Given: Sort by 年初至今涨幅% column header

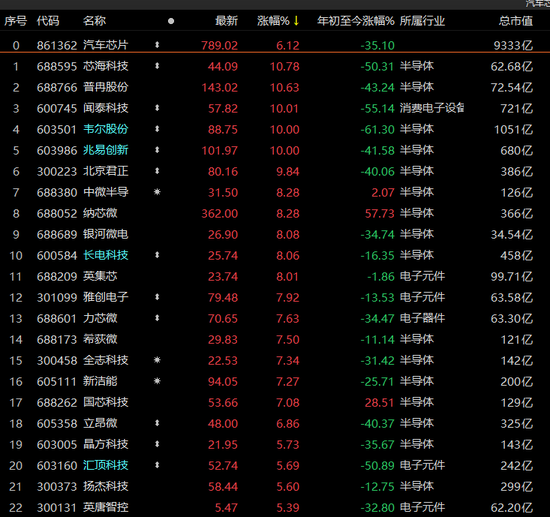Looking at the screenshot, I should tap(356, 21).
